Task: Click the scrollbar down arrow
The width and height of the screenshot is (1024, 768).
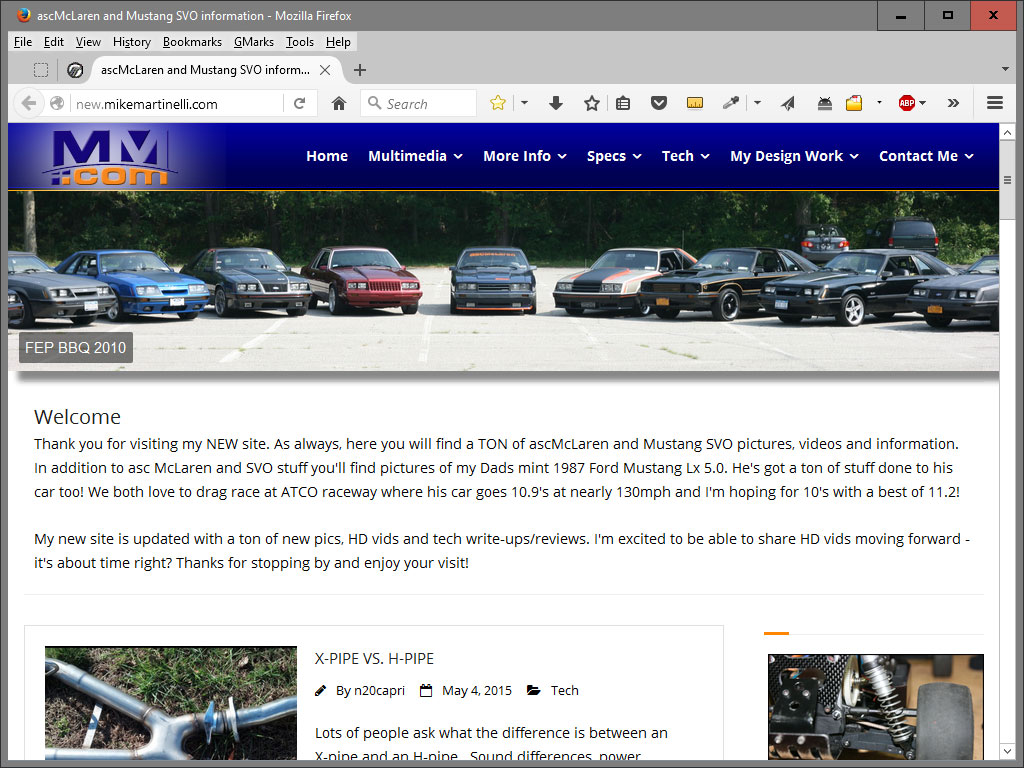Action: tap(1007, 752)
